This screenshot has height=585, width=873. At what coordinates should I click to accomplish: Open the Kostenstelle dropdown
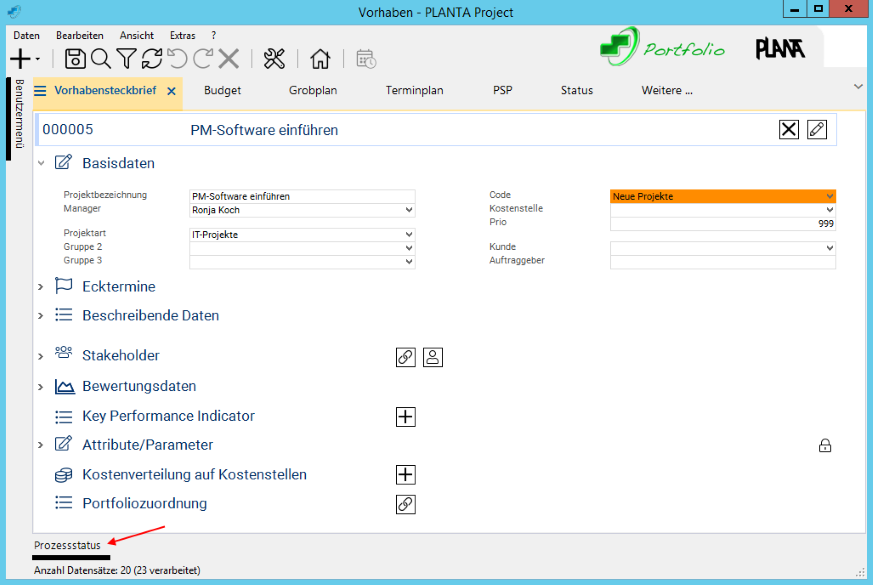(x=830, y=210)
